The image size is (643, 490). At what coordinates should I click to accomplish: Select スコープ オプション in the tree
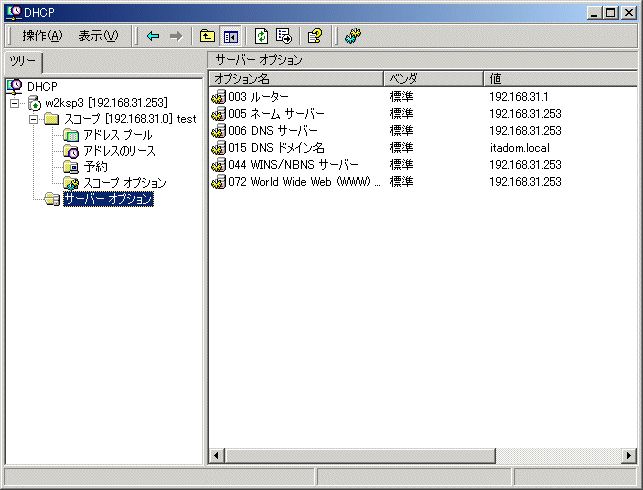[x=125, y=183]
